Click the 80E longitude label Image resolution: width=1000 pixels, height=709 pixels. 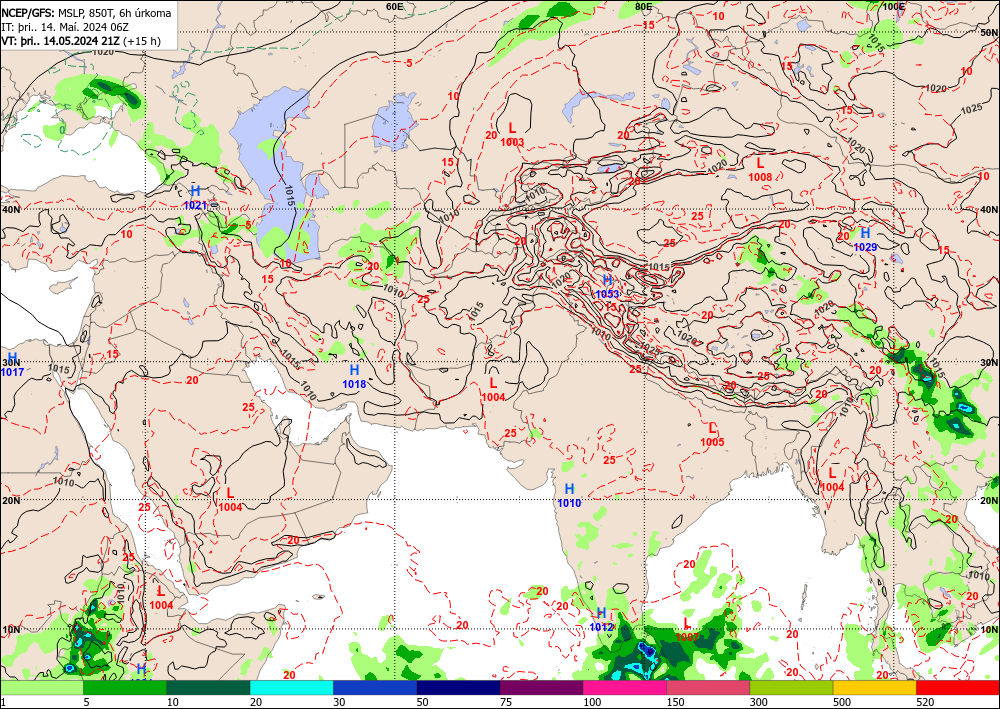pyautogui.click(x=643, y=6)
